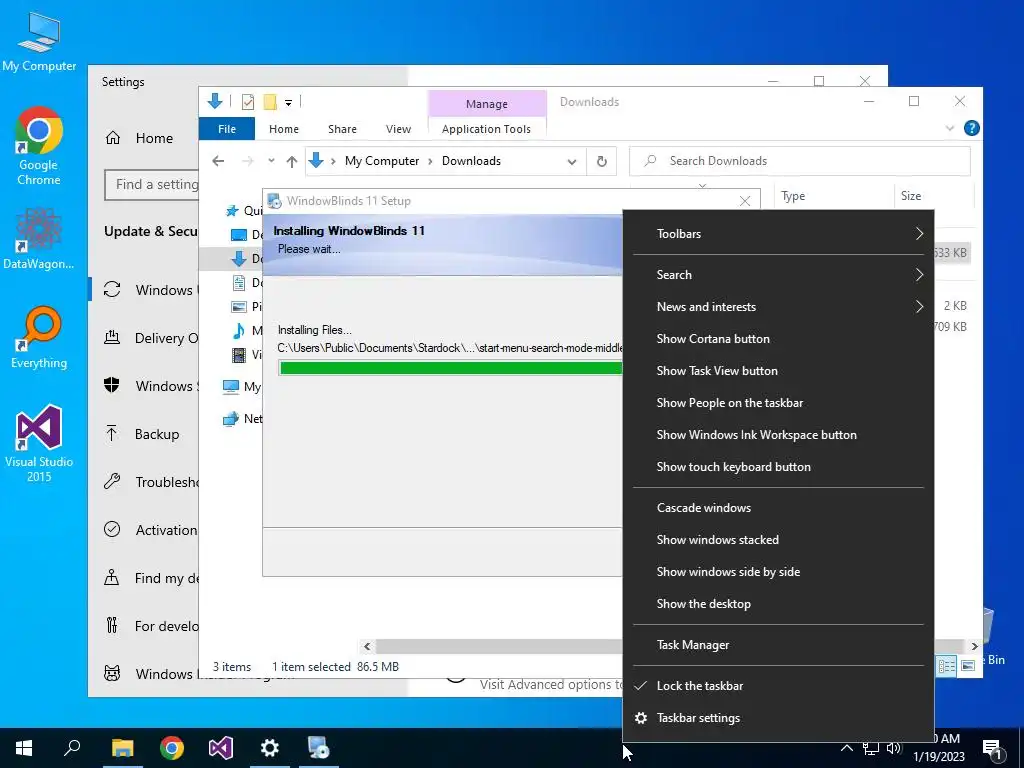Image resolution: width=1024 pixels, height=768 pixels.
Task: Open the DataWagon desktop shortcut
Action: point(39,238)
